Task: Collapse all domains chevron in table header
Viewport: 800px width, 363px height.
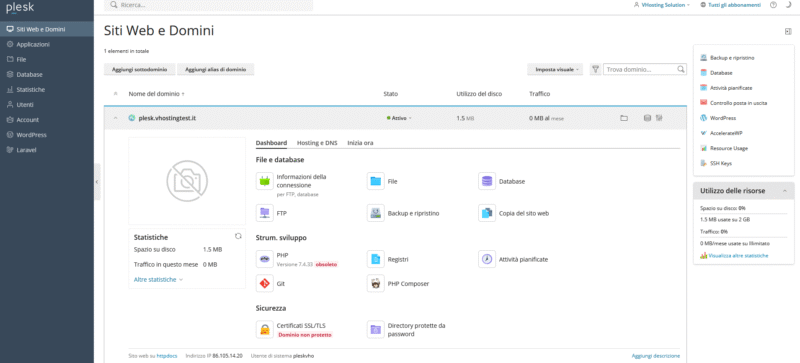Action: [115, 94]
